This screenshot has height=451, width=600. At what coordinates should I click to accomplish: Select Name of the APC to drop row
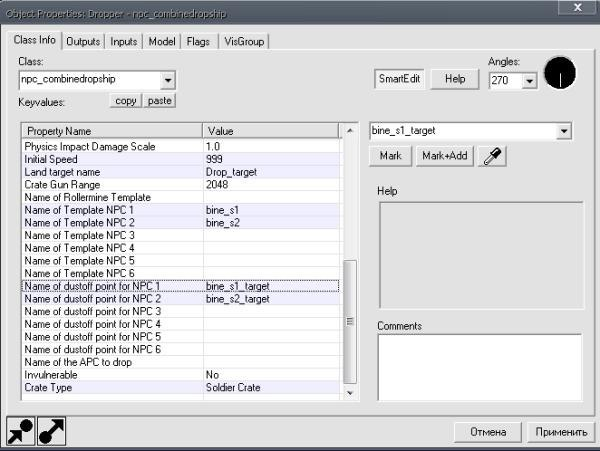[181, 362]
